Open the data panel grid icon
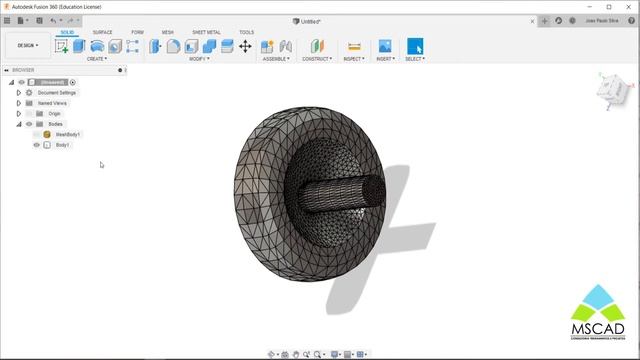 7,20
